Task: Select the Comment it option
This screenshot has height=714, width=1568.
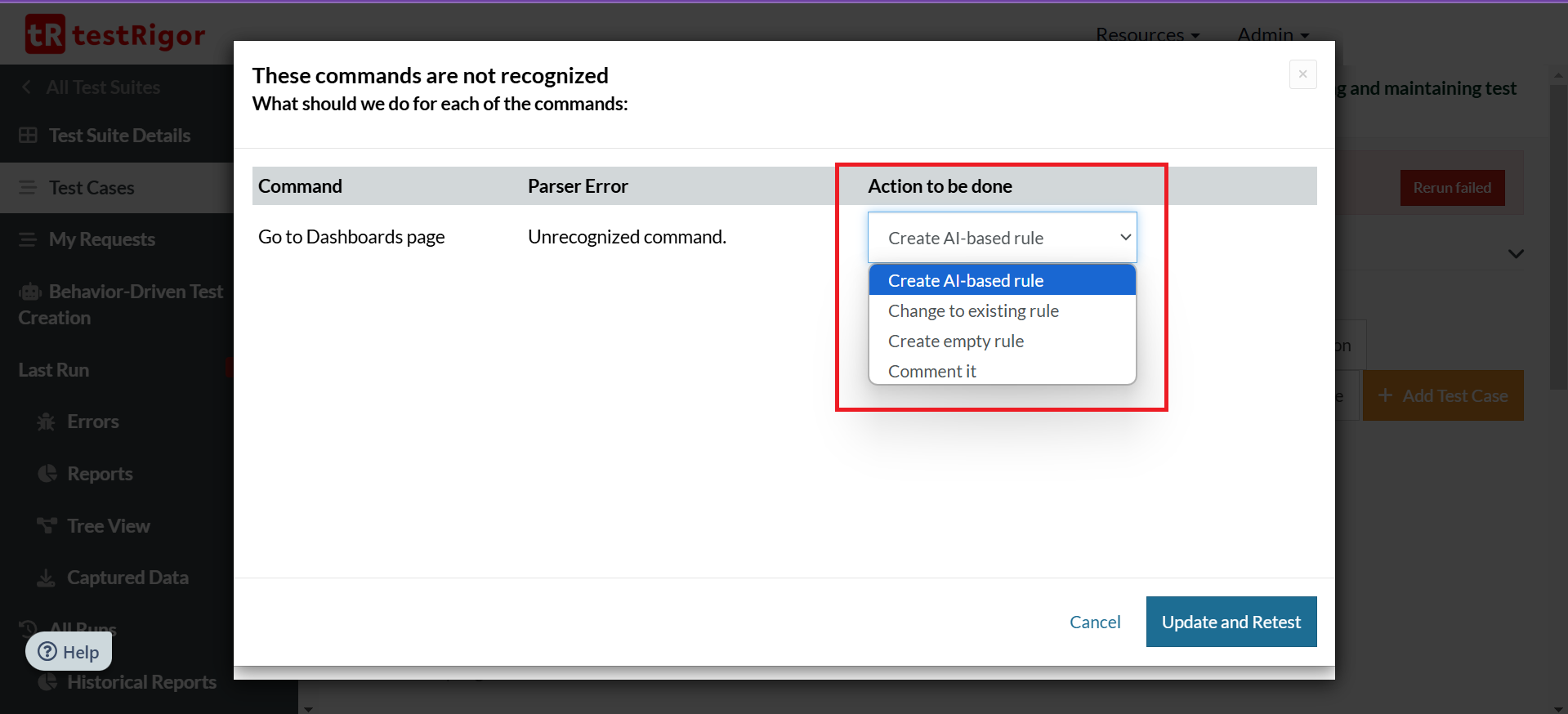Action: coord(931,372)
